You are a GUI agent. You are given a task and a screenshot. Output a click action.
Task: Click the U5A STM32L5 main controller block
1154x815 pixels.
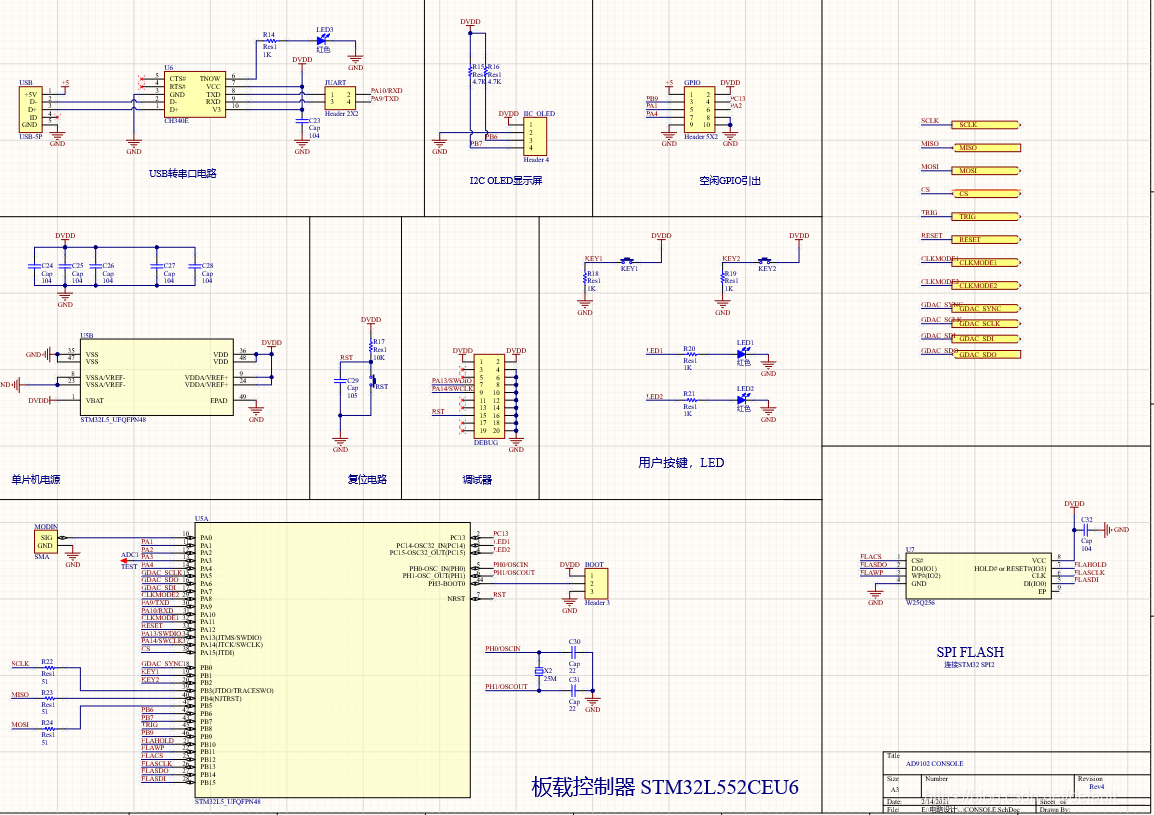pos(332,660)
